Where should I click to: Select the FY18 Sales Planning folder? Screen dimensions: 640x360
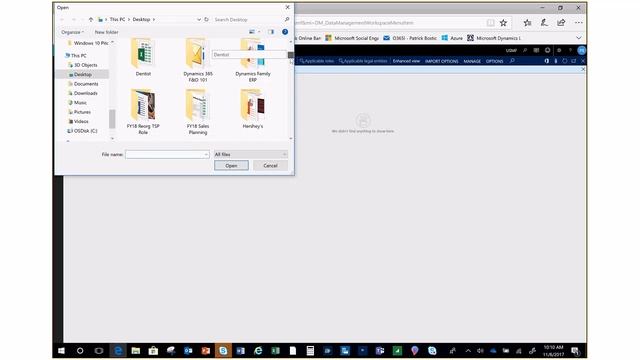(x=198, y=112)
